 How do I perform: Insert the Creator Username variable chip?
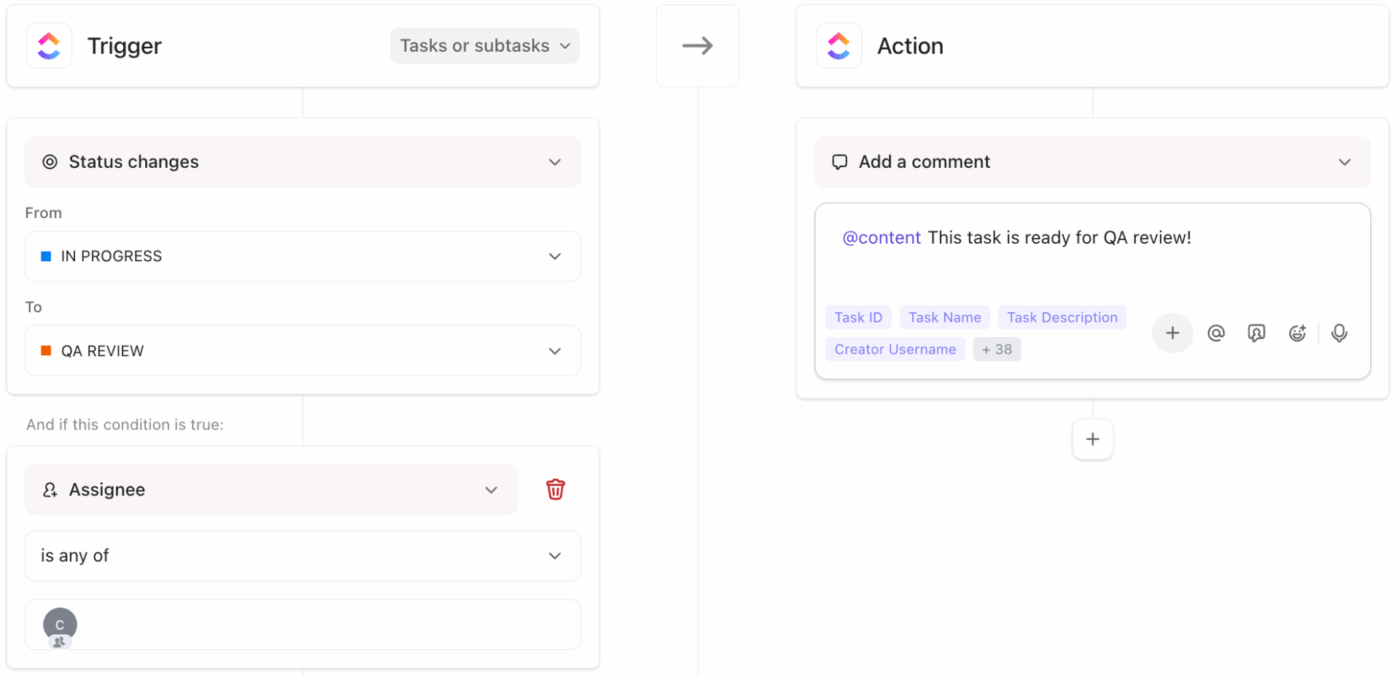pyautogui.click(x=894, y=349)
